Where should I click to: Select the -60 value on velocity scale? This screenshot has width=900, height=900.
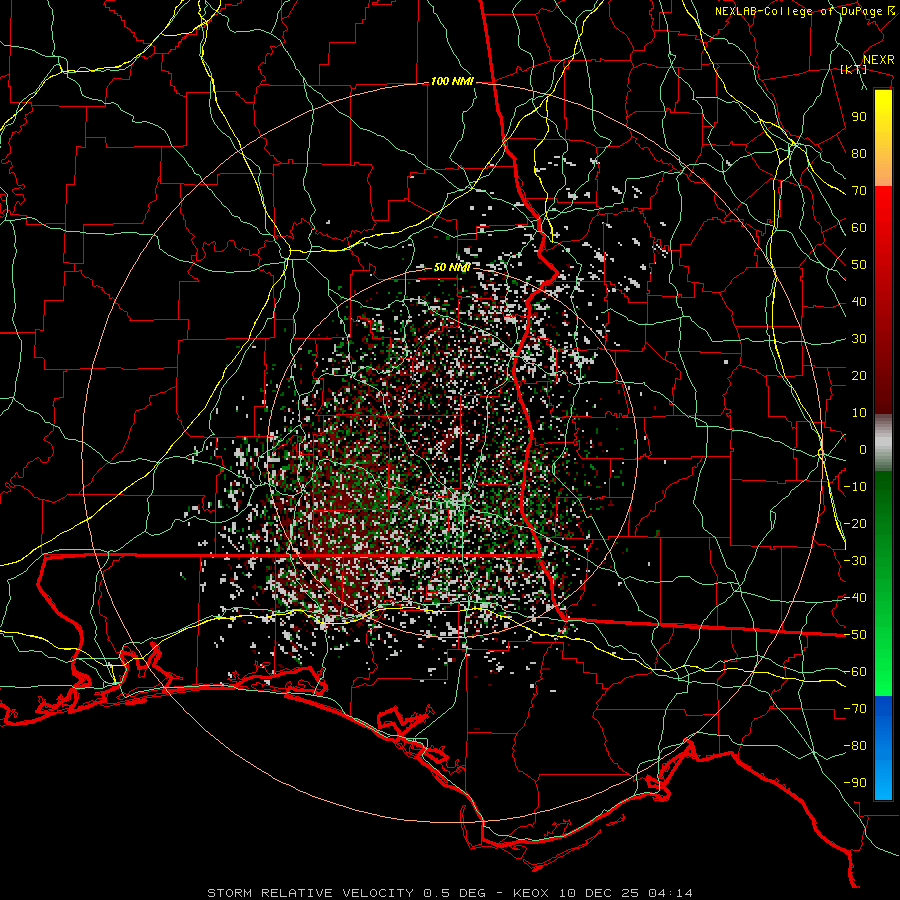click(855, 672)
